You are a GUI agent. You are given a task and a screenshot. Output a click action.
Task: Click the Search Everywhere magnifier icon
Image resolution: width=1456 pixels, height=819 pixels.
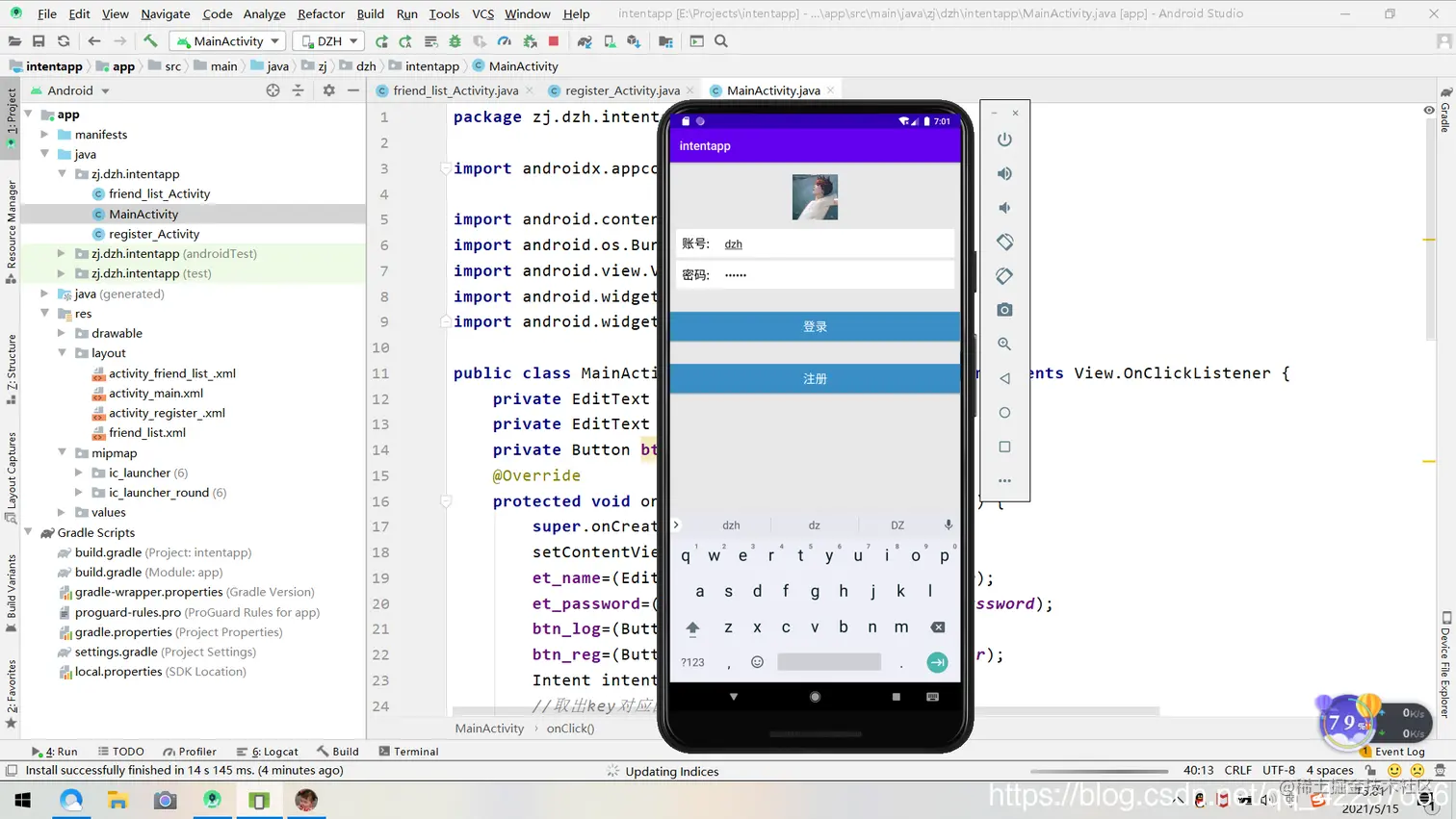coord(721,41)
